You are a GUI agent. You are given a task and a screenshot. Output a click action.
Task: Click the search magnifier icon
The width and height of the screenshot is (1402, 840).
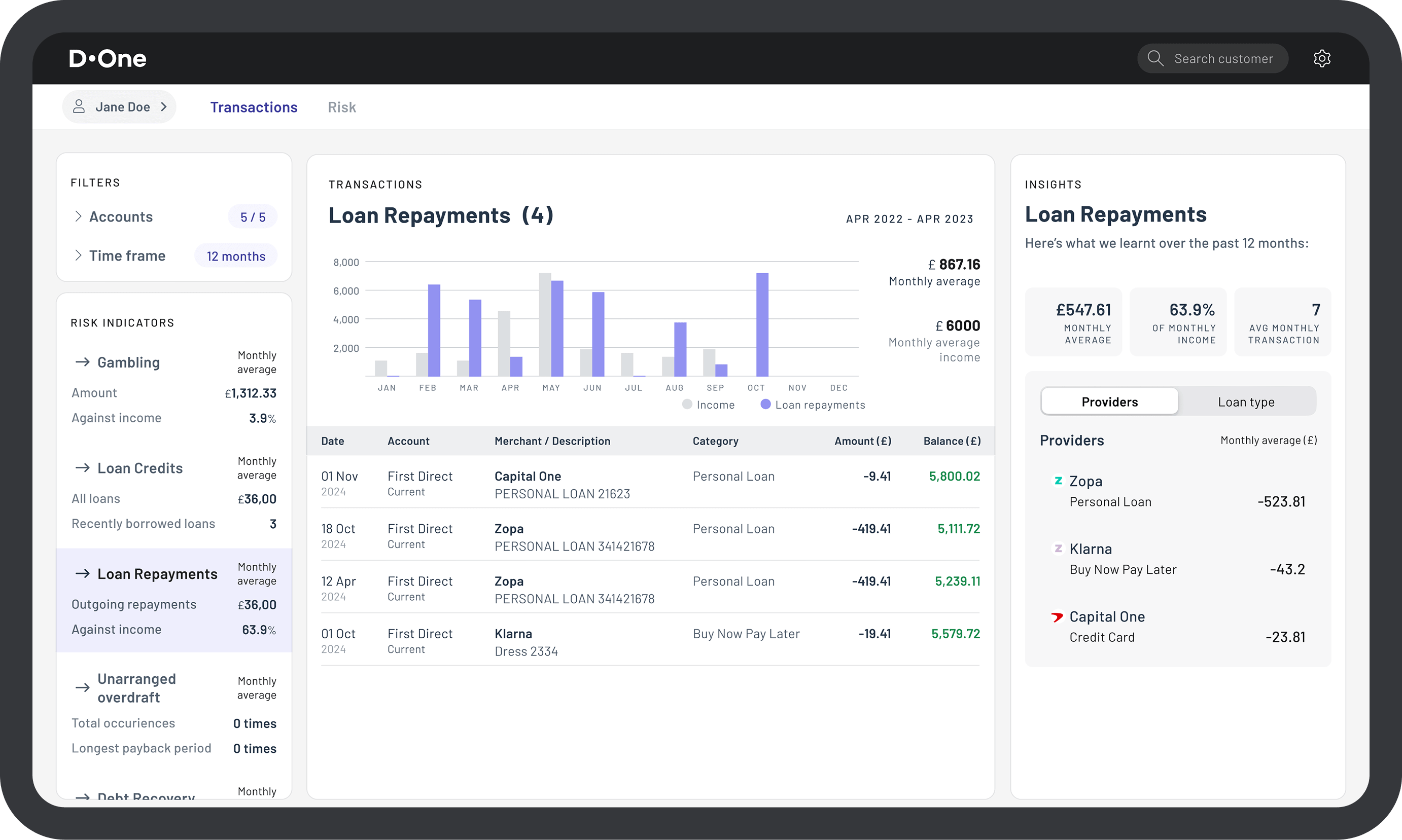tap(1154, 58)
